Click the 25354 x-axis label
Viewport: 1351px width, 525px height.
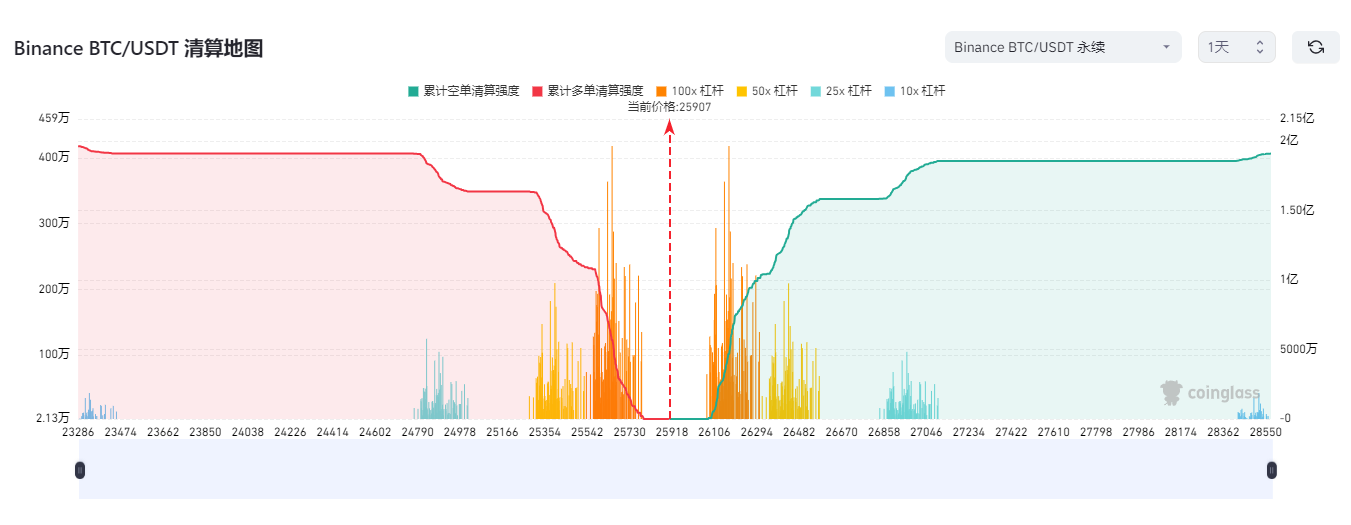coord(545,432)
